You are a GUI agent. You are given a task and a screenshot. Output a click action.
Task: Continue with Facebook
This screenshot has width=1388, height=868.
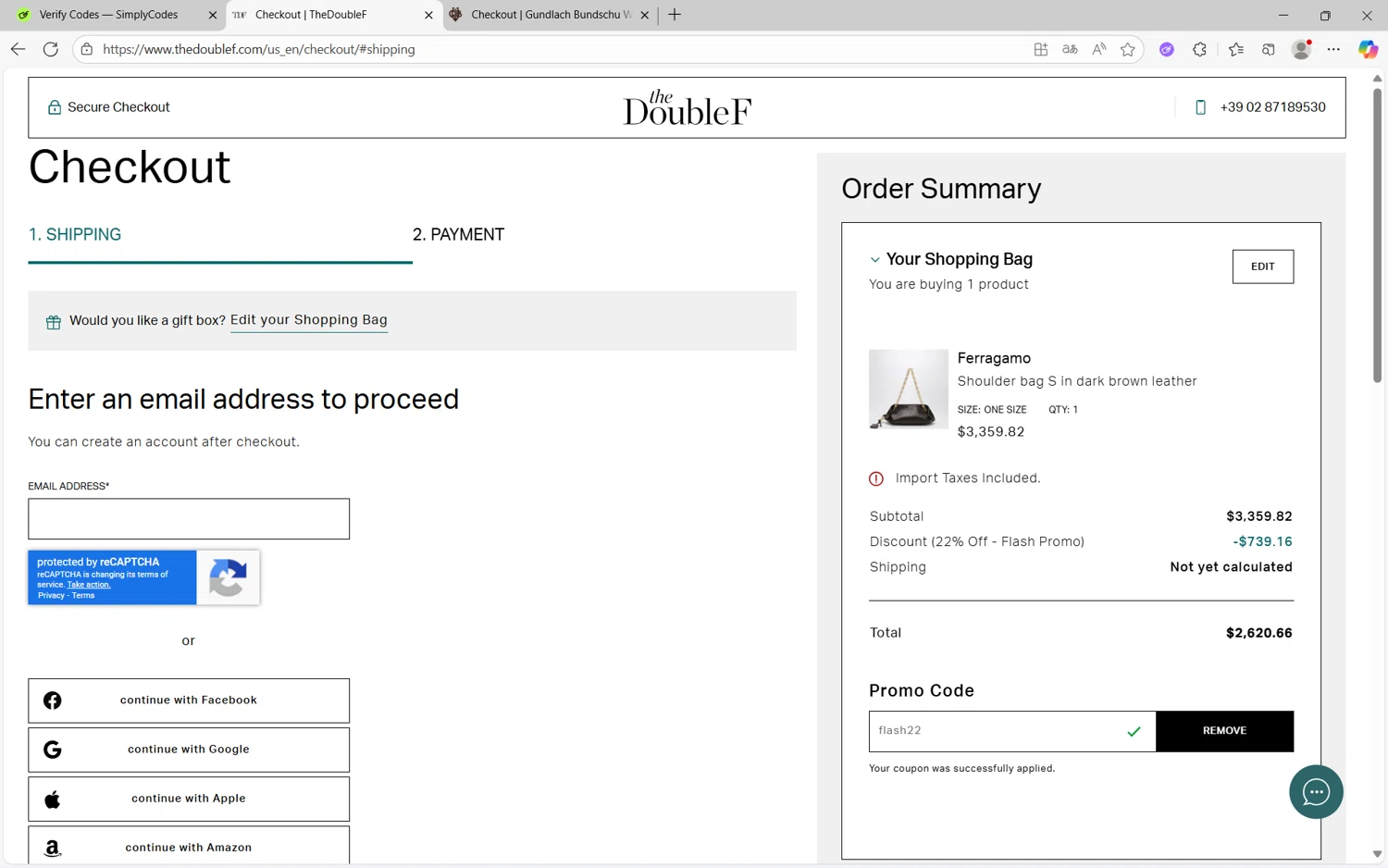(x=189, y=701)
